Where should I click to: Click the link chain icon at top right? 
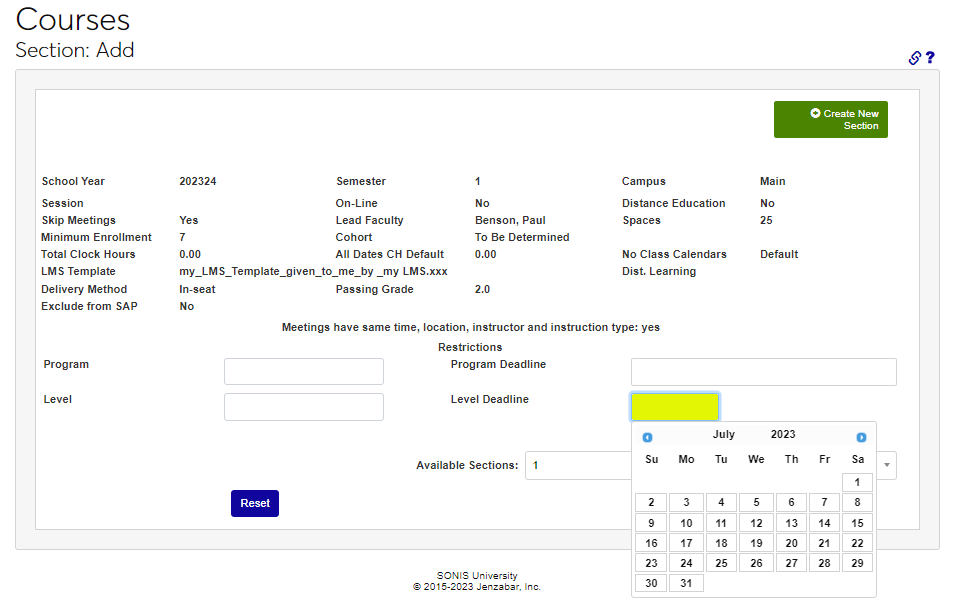pyautogui.click(x=914, y=58)
